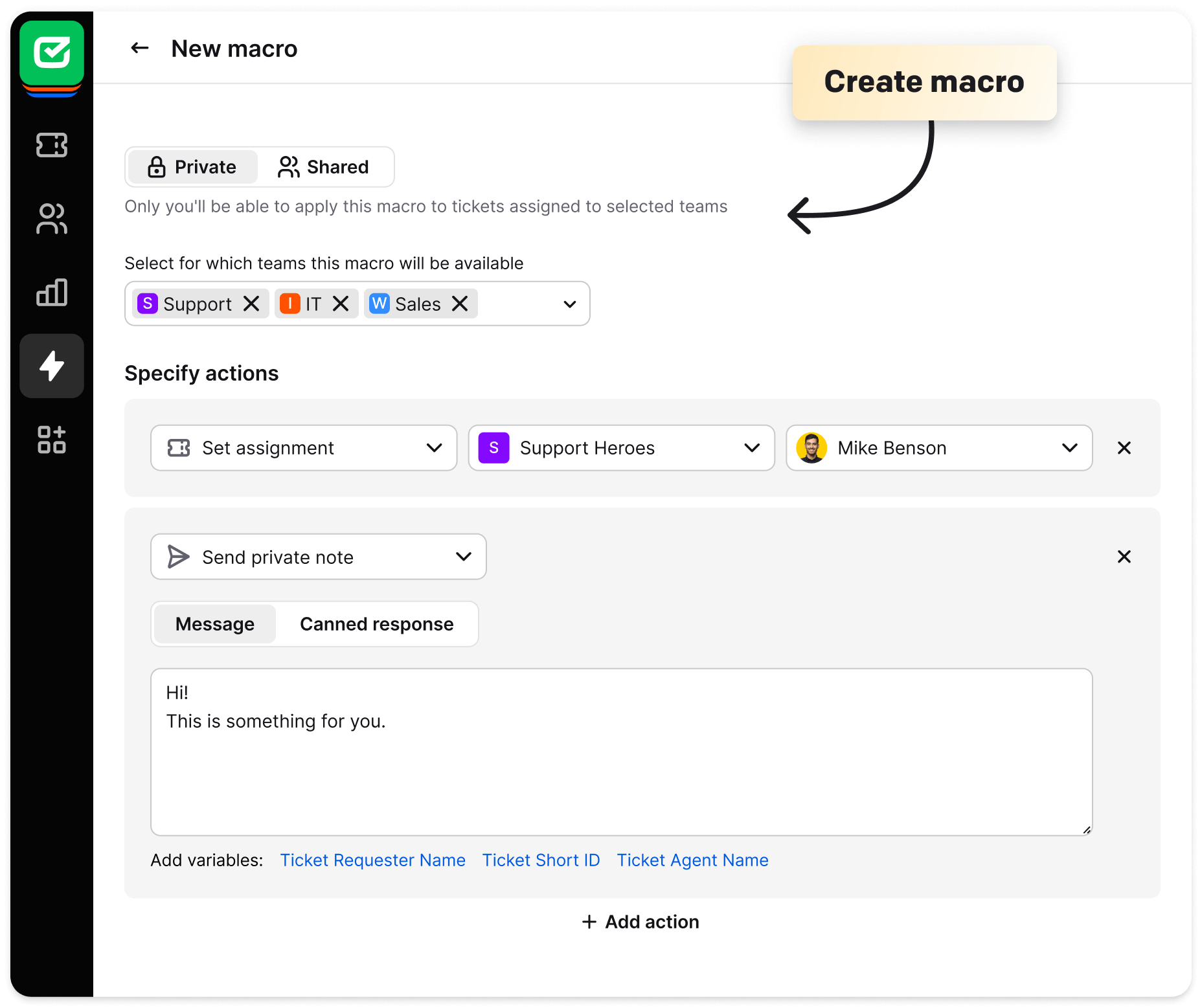The height and width of the screenshot is (1008, 1202).
Task: Switch the macro to Shared
Action: tap(325, 166)
